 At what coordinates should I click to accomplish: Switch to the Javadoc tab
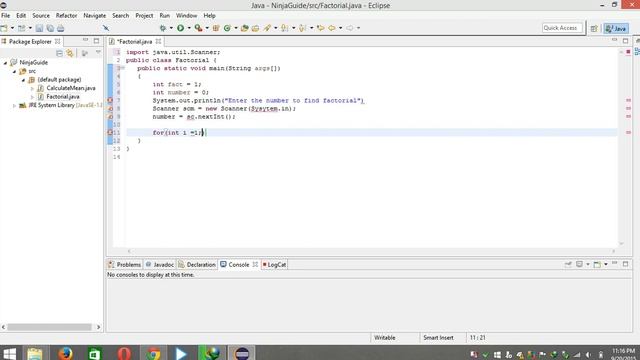(x=160, y=264)
